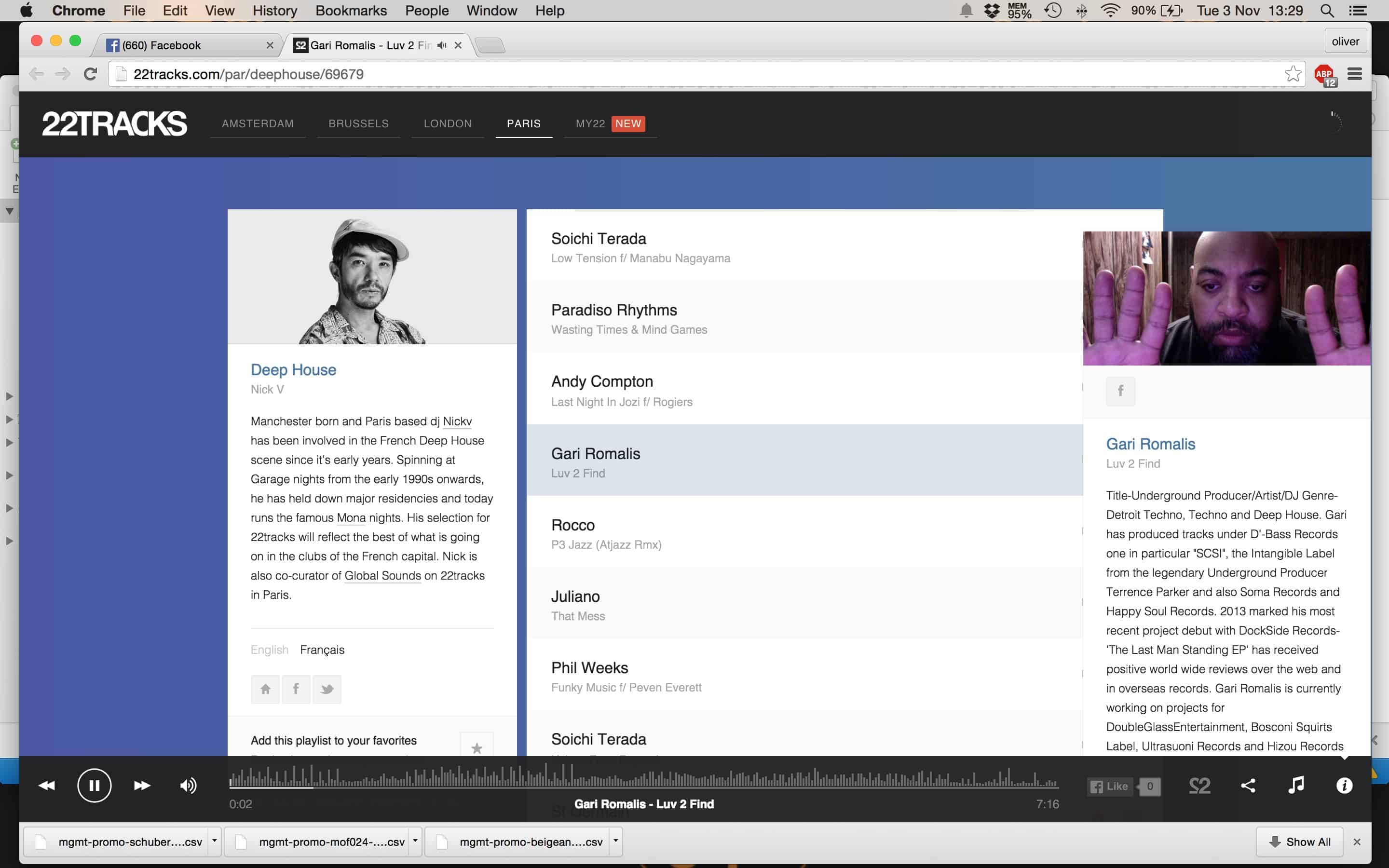Open curator Twitter icon
The image size is (1389, 868).
click(327, 688)
